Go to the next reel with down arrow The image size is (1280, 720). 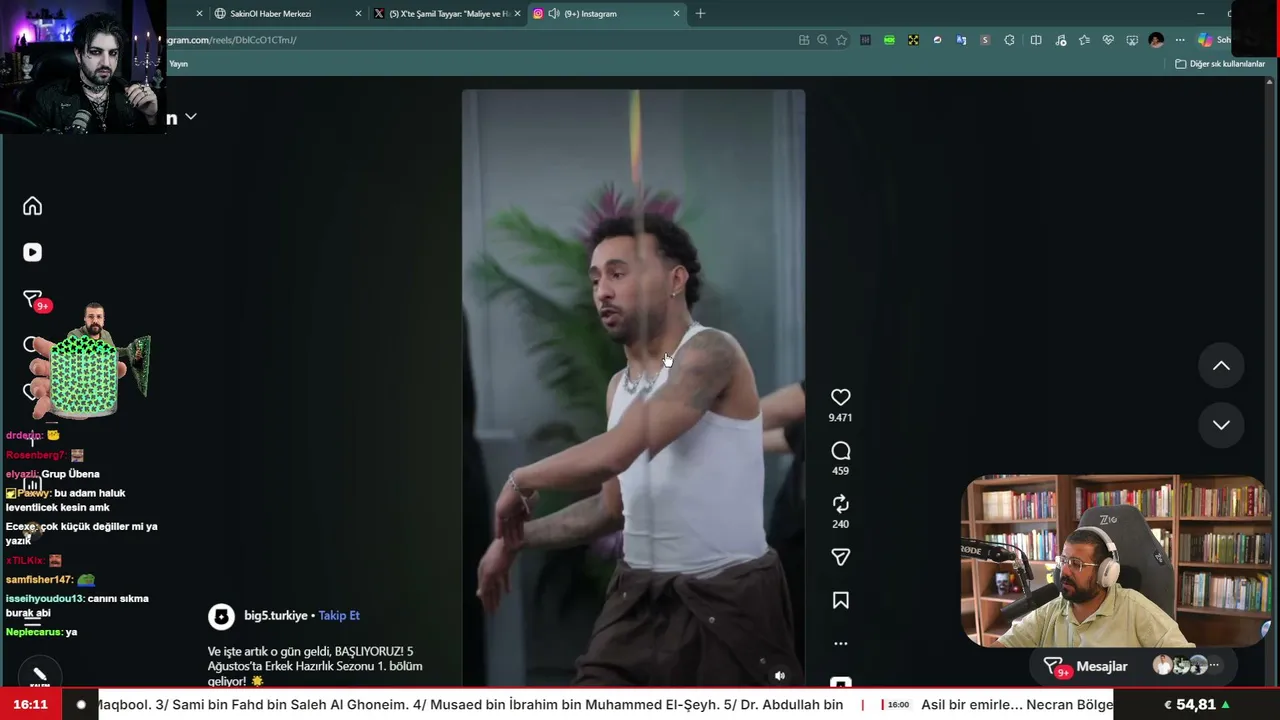point(1221,425)
